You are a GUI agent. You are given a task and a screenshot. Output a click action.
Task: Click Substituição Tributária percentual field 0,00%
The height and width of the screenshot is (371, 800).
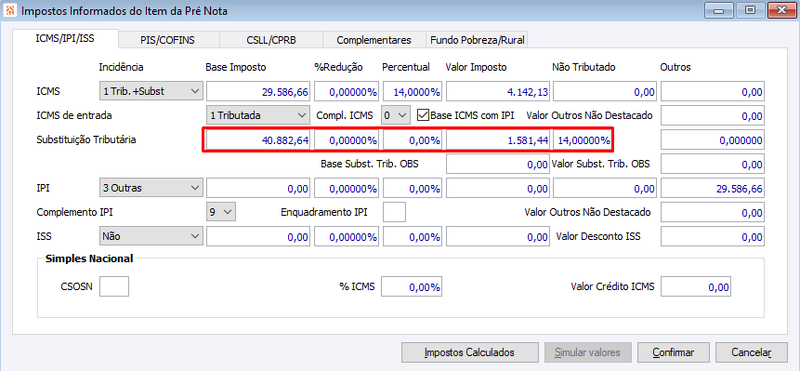coord(412,140)
